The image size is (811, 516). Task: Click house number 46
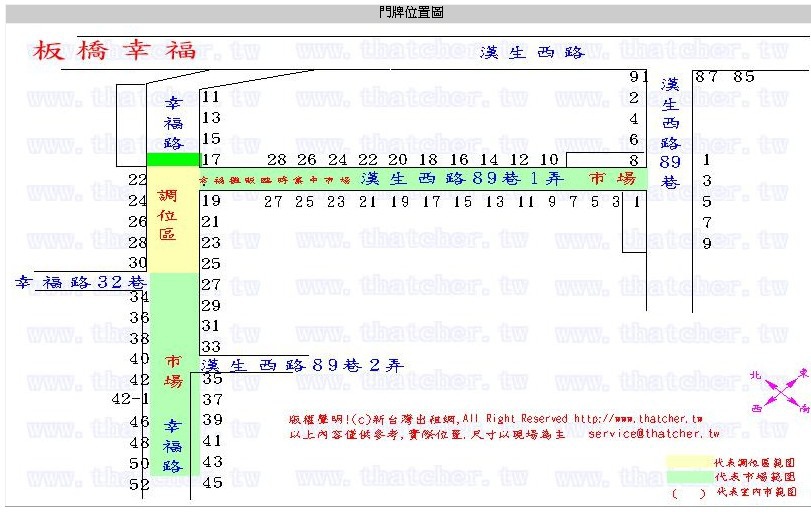click(x=140, y=422)
